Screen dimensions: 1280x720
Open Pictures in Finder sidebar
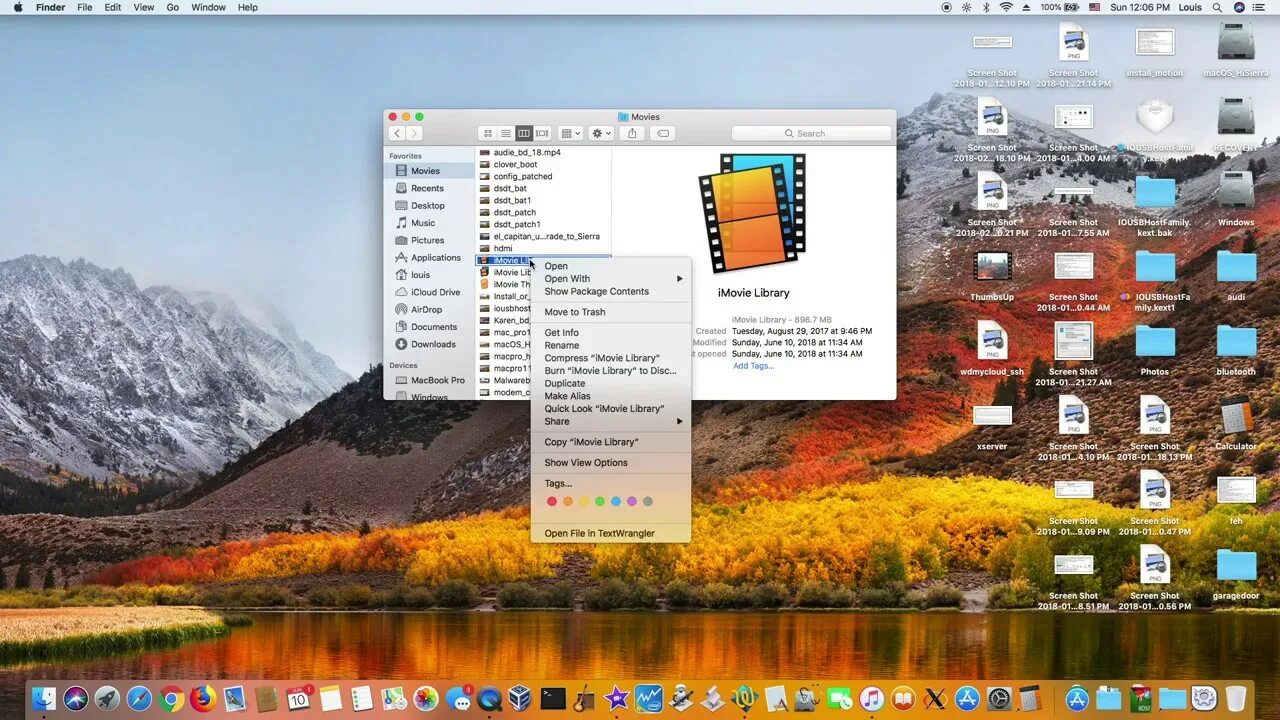coord(429,240)
